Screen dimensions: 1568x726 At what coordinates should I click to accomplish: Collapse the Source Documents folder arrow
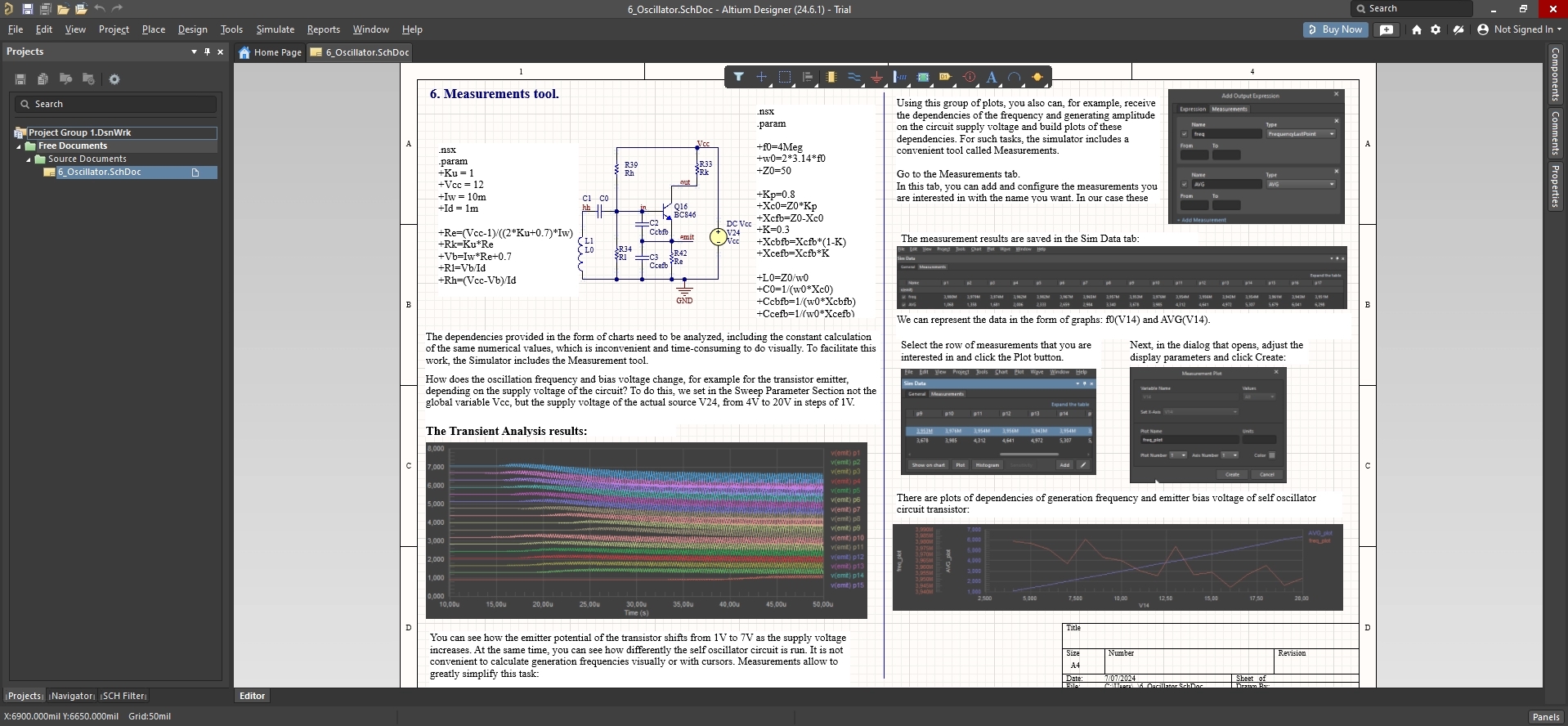coord(29,159)
